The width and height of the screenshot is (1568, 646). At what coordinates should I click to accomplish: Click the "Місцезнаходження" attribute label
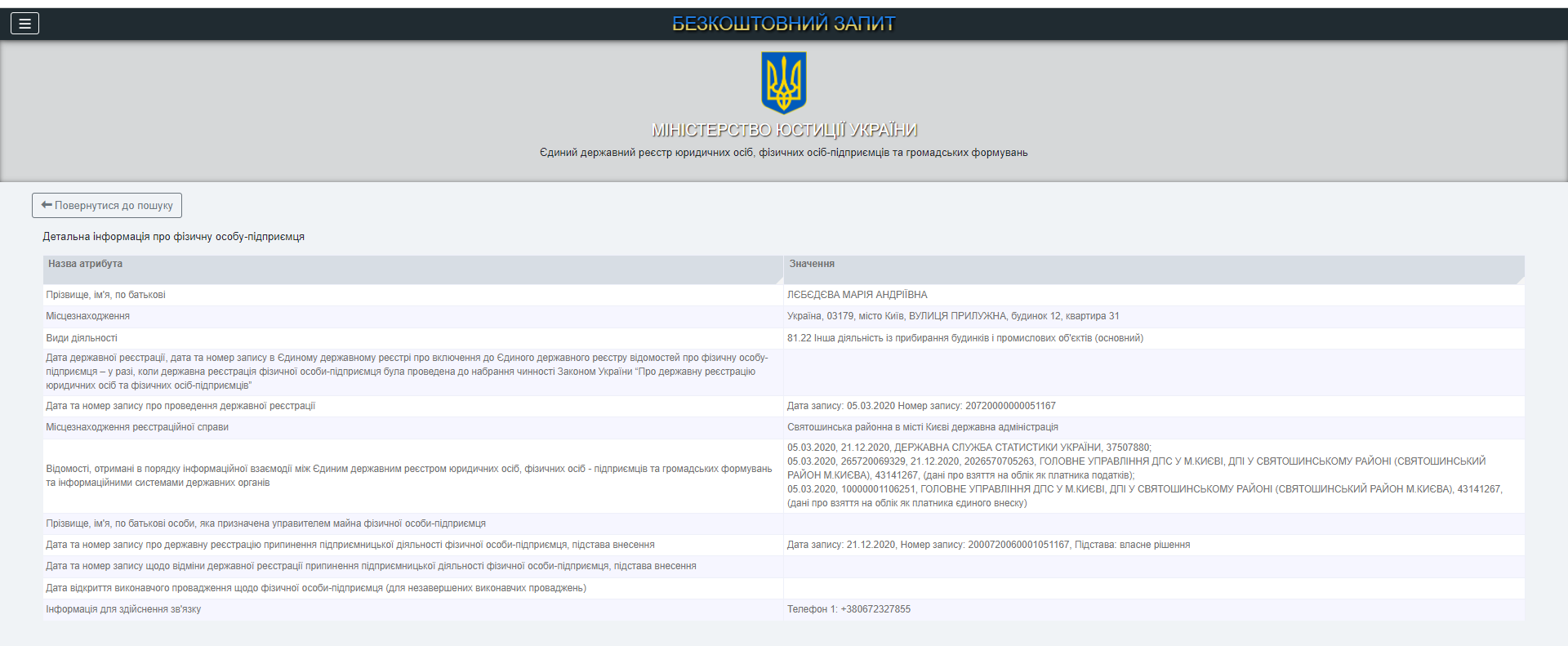[87, 316]
